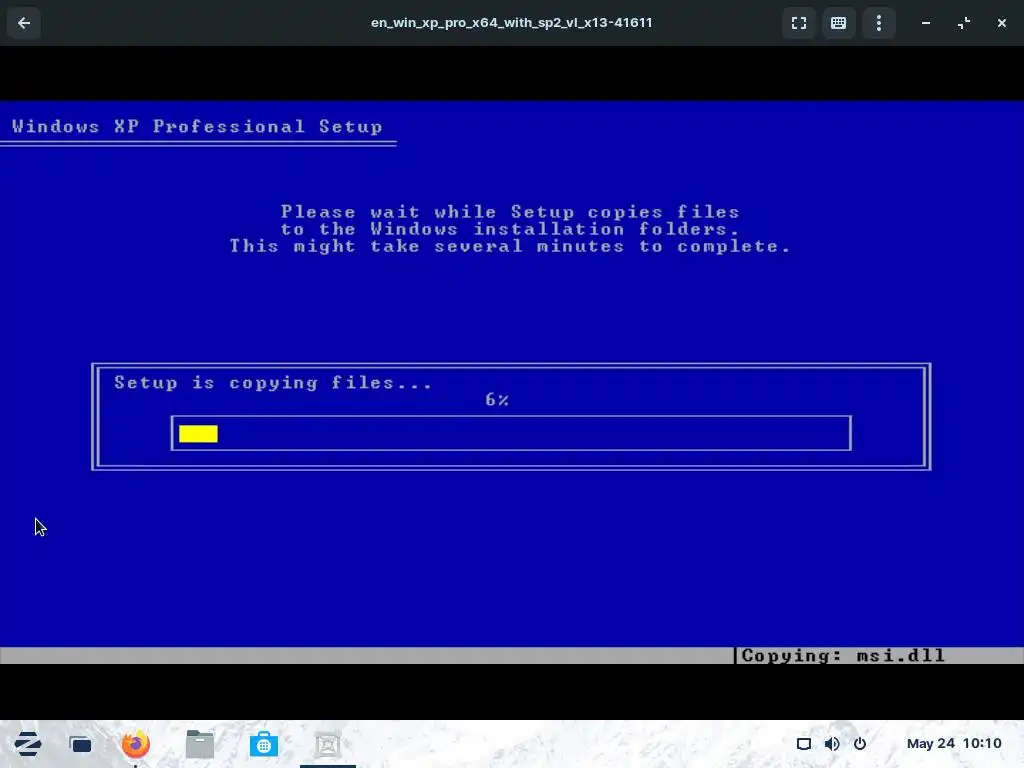Open the three-dot options menu

(878, 23)
